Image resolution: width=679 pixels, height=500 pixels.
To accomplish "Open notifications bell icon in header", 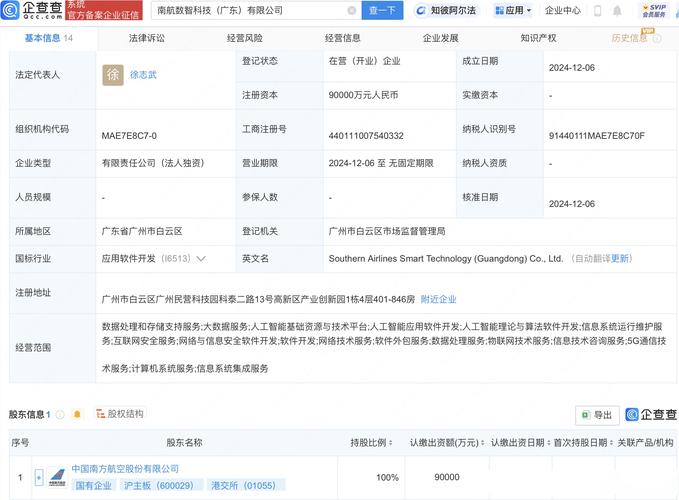I will tap(617, 11).
